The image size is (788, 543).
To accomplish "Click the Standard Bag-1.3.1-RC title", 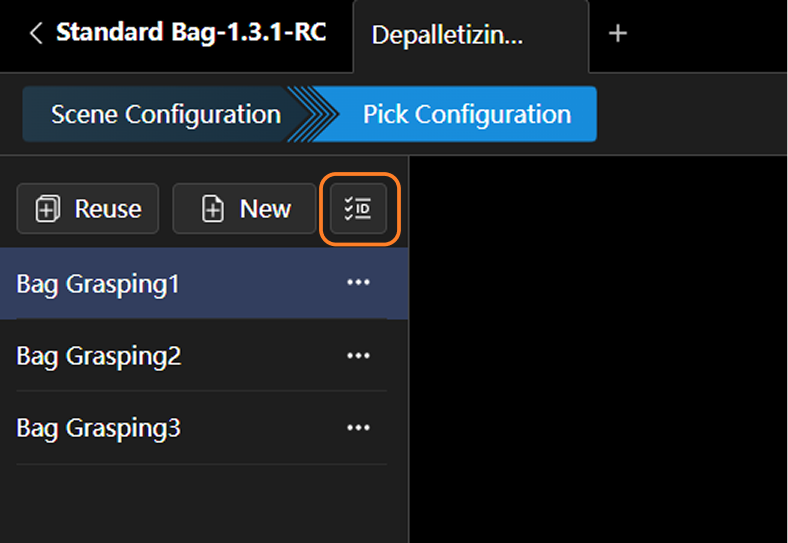I will click(190, 33).
